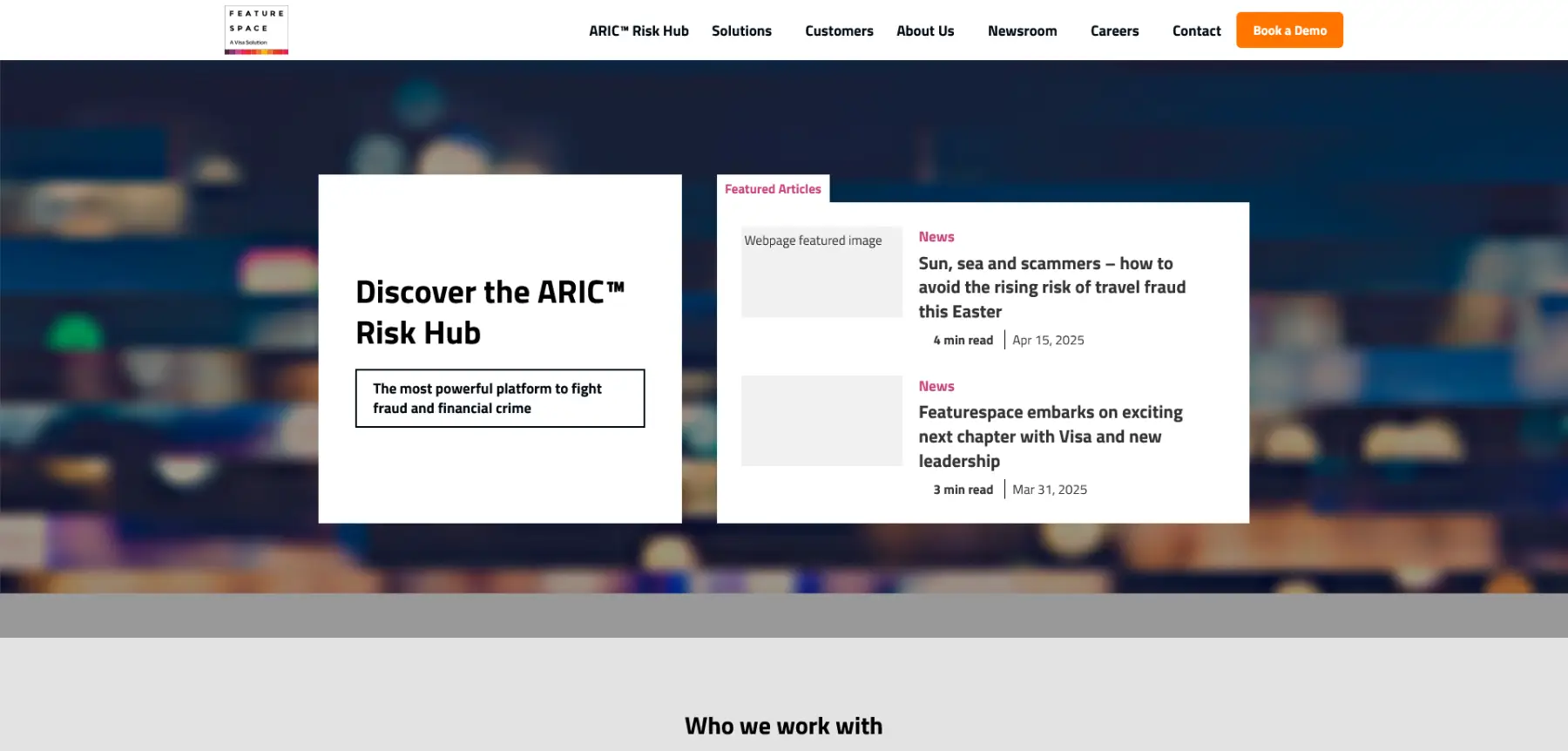Screen dimensions: 1568x751
Task: Click the most powerful platform outlined button
Action: click(x=499, y=398)
